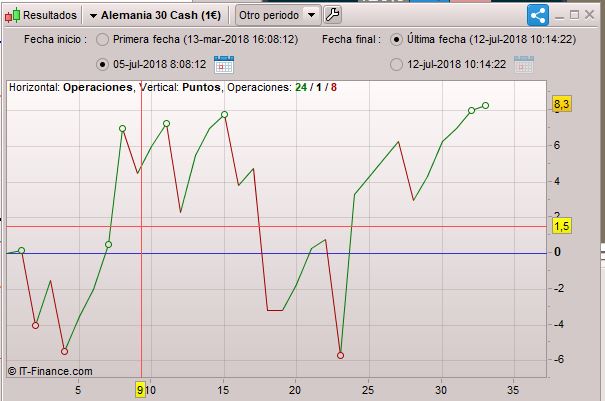The width and height of the screenshot is (605, 401).
Task: Click the Resultados candlestick icon
Action: (x=12, y=15)
